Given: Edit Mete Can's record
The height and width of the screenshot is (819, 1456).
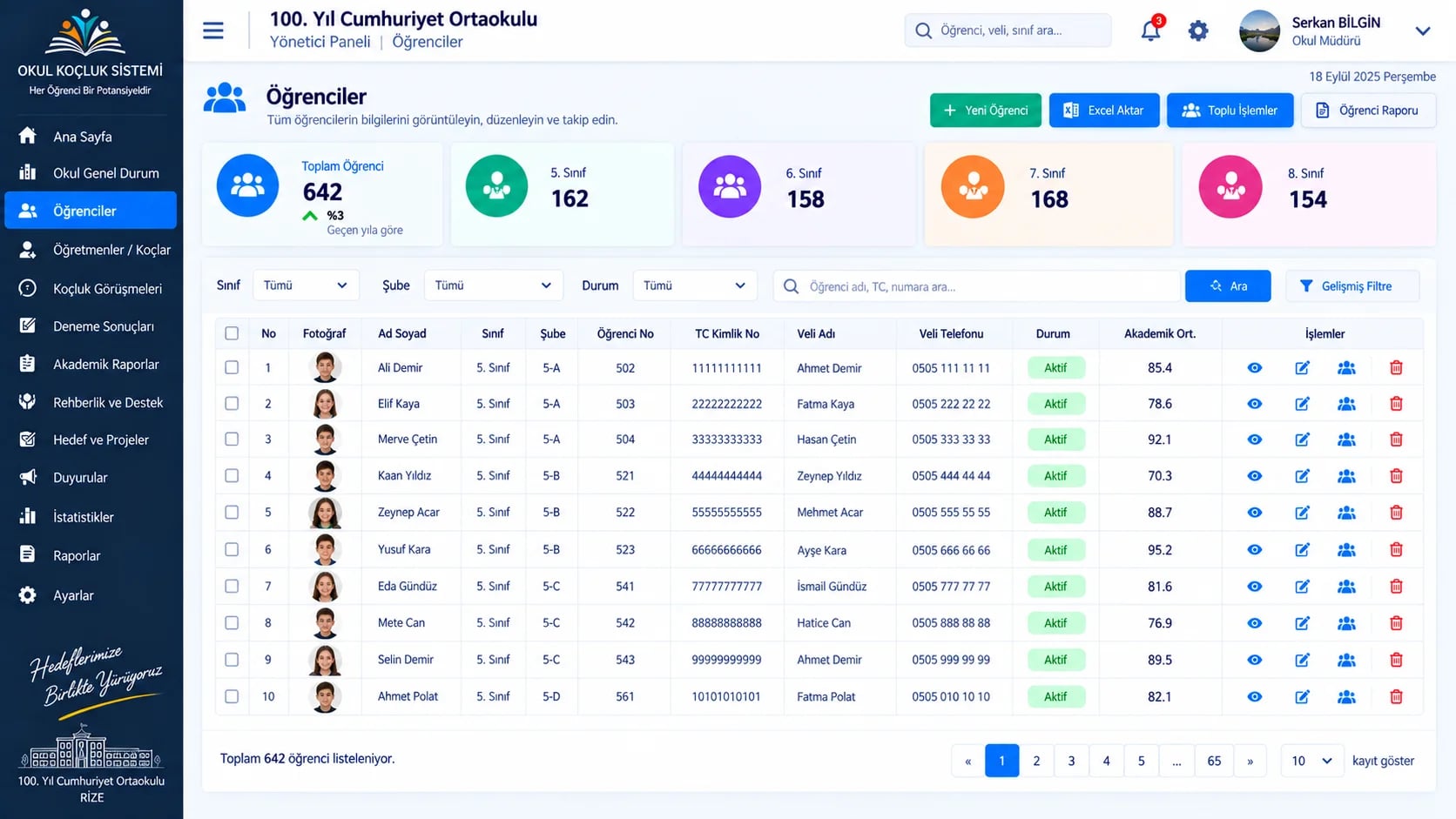Looking at the screenshot, I should pos(1302,623).
